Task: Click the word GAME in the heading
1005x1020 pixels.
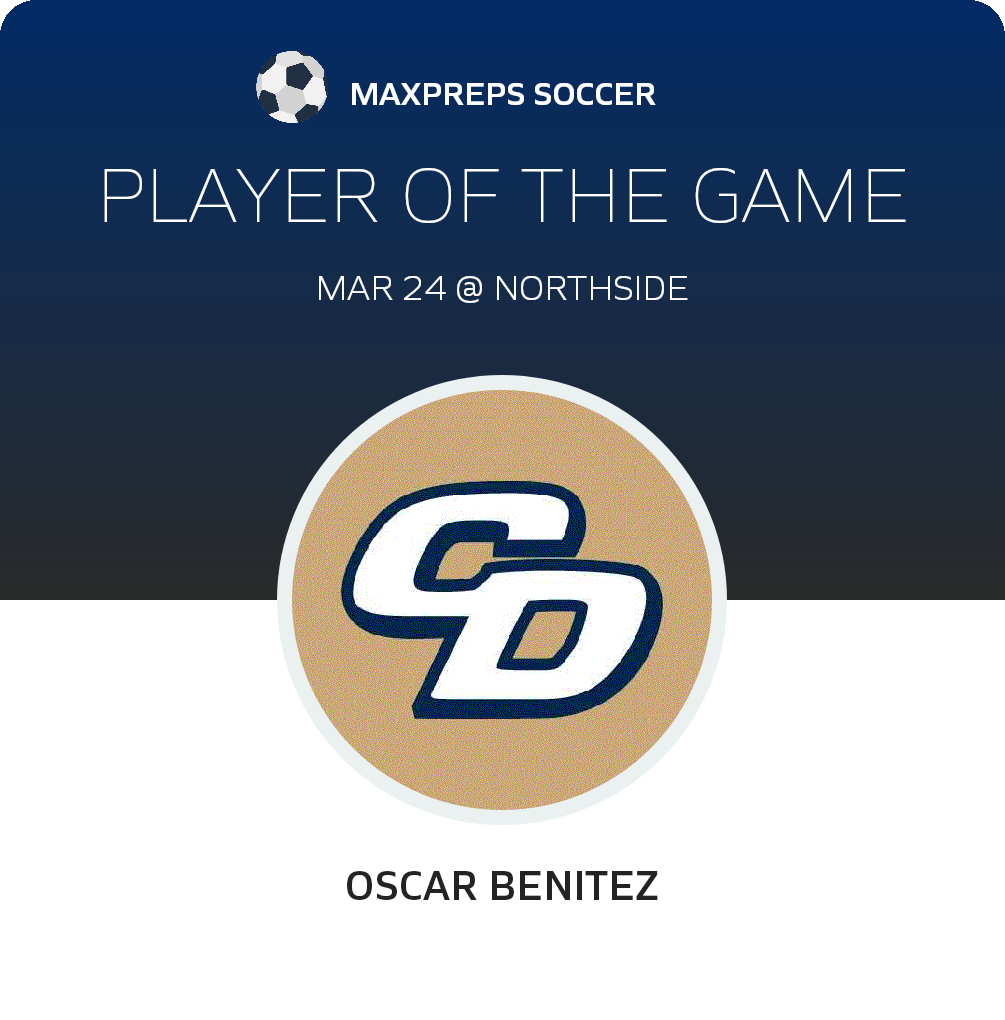Action: click(x=799, y=196)
